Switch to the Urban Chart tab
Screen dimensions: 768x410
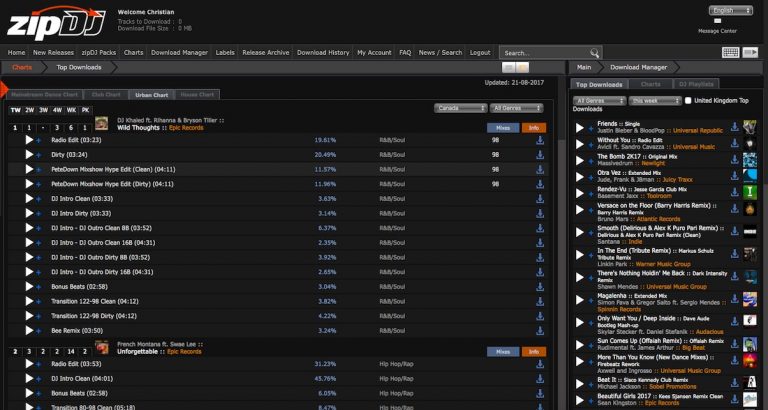click(x=151, y=95)
